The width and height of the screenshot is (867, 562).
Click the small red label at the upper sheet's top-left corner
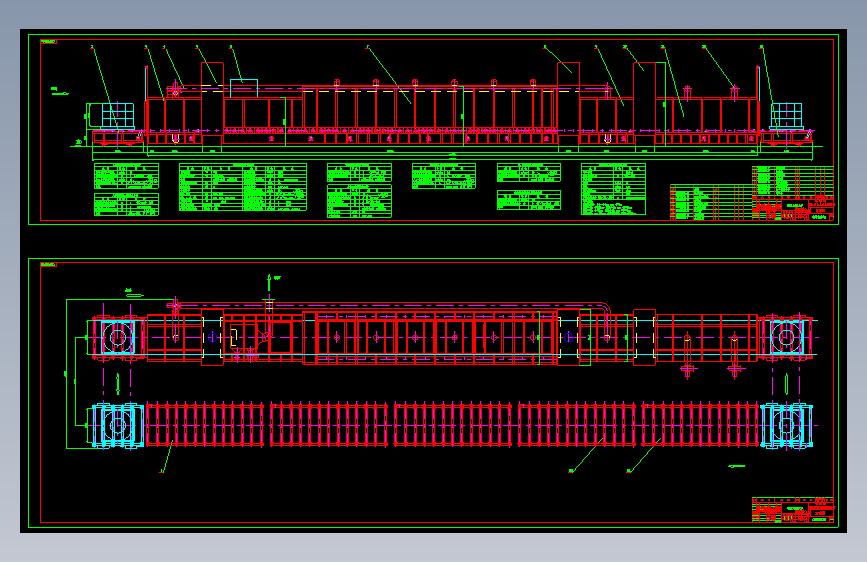[x=48, y=41]
